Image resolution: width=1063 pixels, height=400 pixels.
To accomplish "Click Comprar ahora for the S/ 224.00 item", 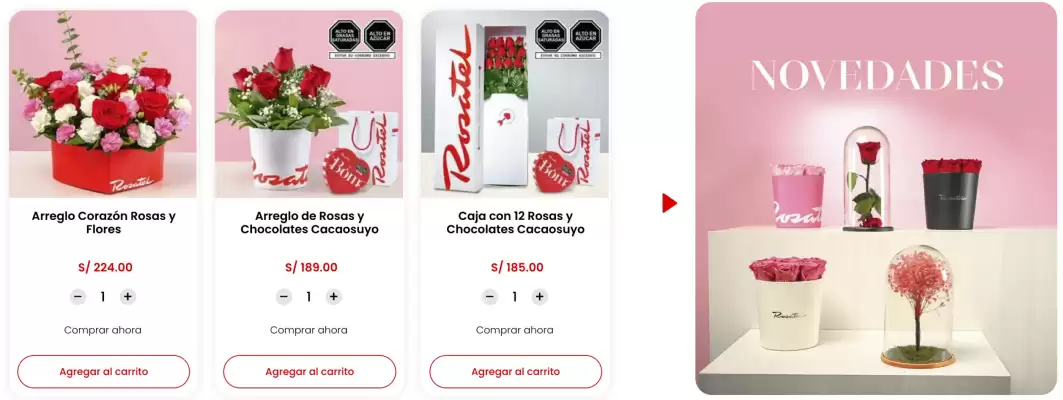I will pyautogui.click(x=103, y=330).
